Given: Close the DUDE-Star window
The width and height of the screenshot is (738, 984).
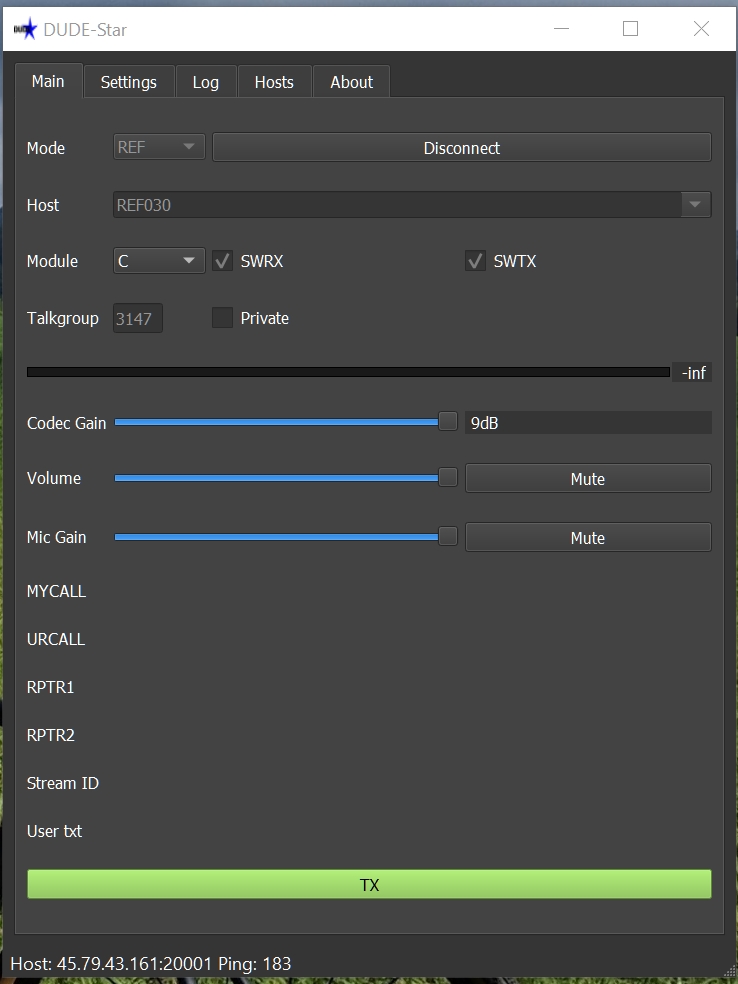Looking at the screenshot, I should point(701,29).
